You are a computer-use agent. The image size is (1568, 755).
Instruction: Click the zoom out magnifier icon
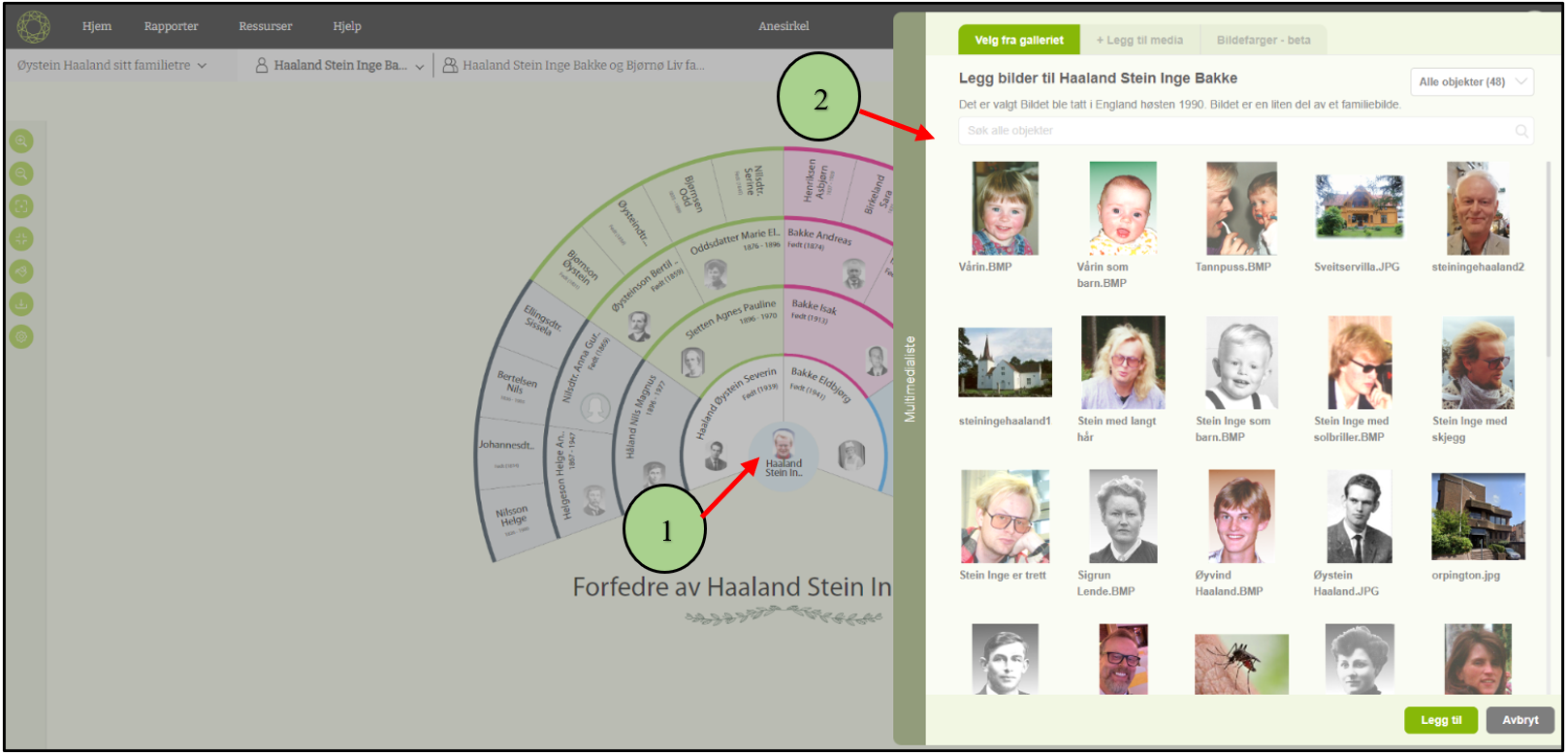click(x=21, y=173)
